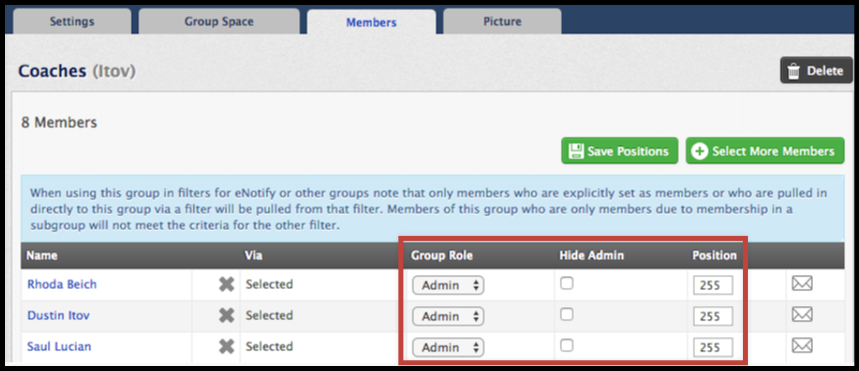Open the Picture tab
The image size is (859, 371).
502,22
